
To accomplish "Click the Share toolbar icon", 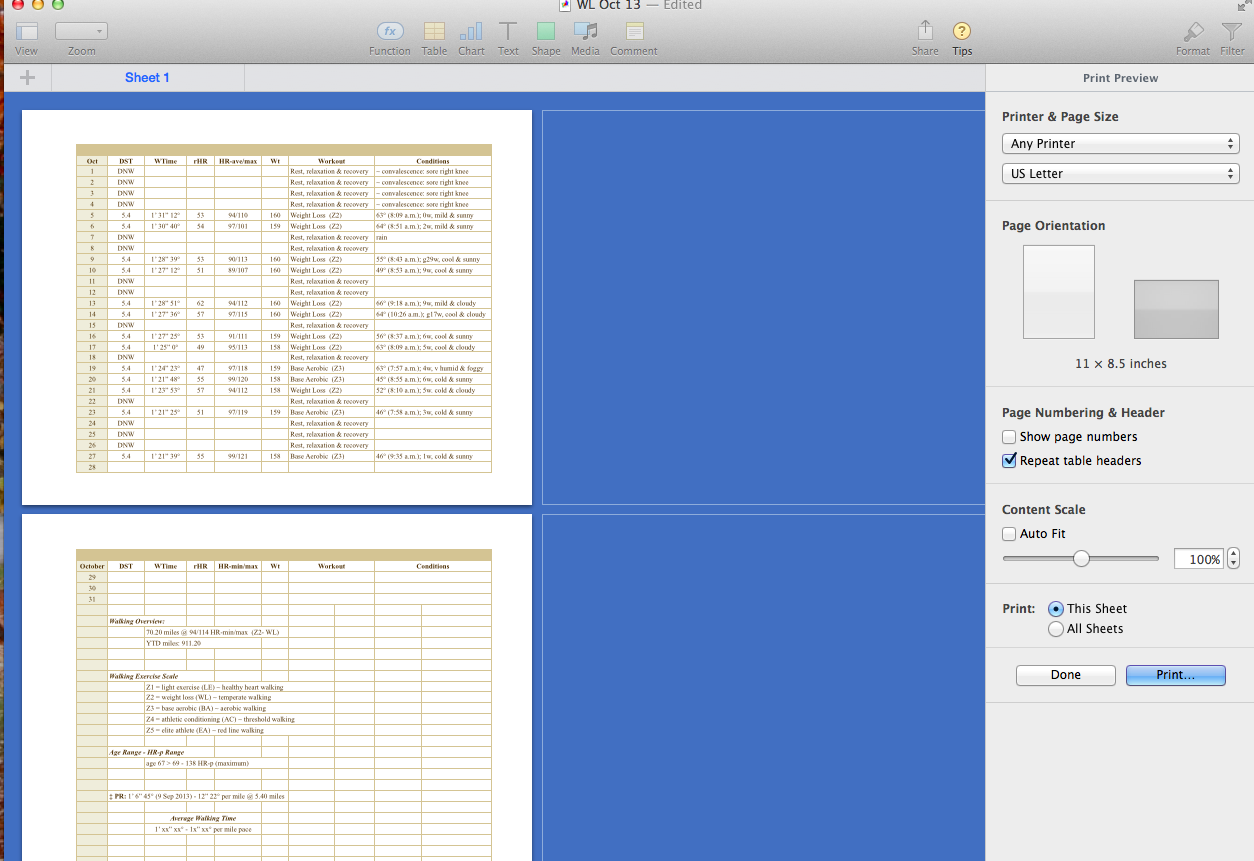I will pyautogui.click(x=925, y=31).
